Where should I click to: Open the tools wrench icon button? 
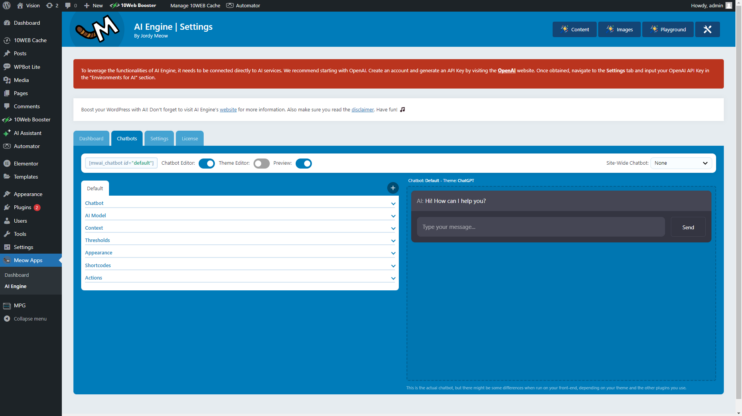tap(707, 29)
